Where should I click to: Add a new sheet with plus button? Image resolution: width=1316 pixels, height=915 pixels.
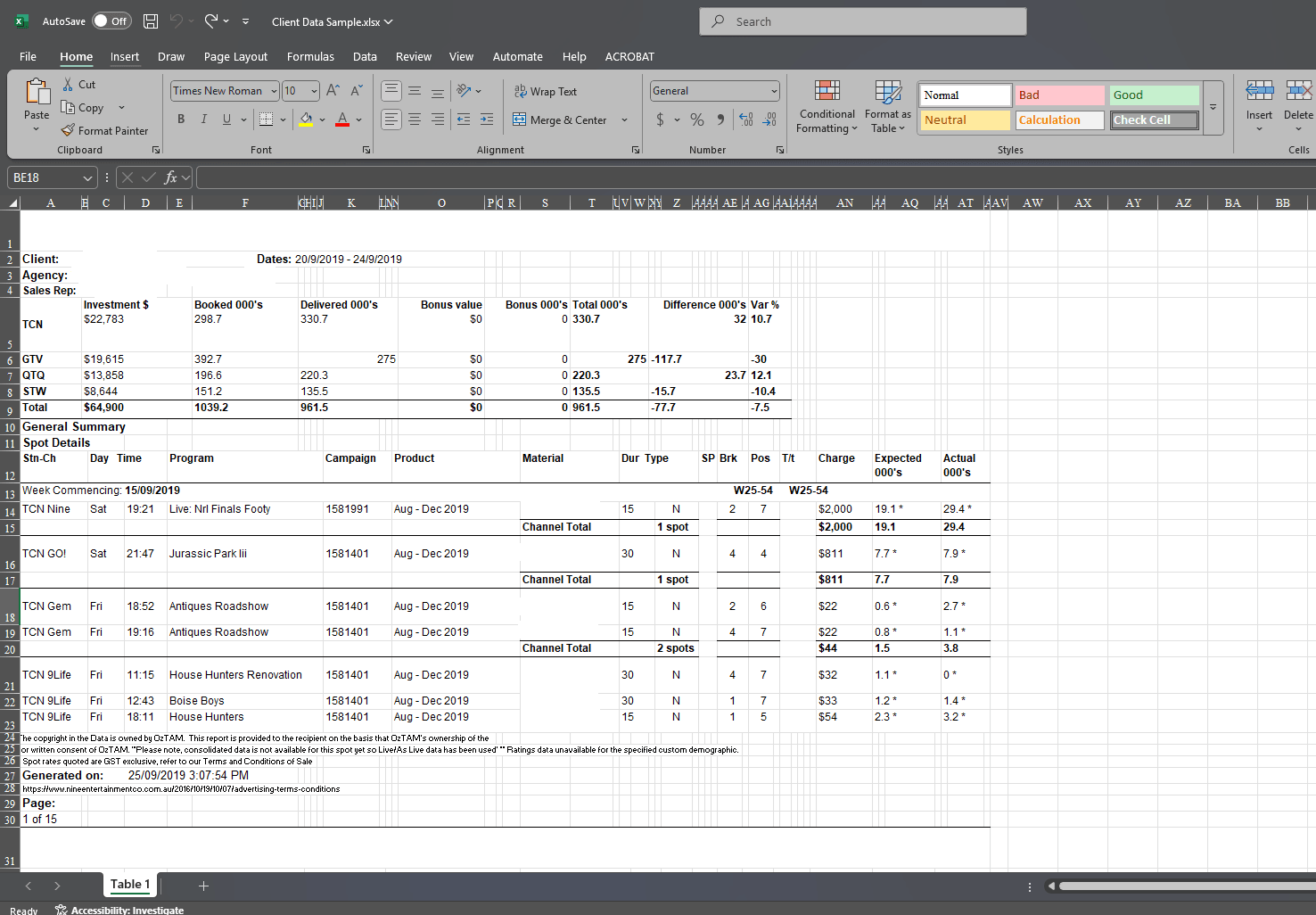point(203,886)
